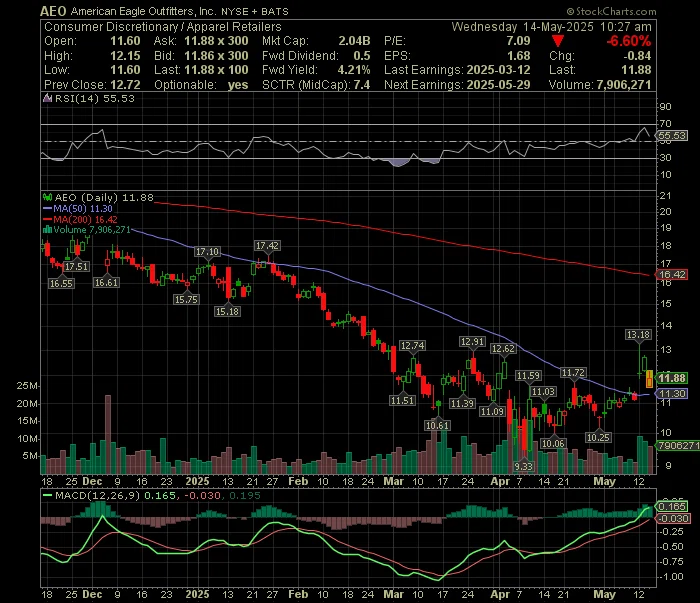Click the Open value 11.60
The image size is (700, 603).
pos(125,41)
